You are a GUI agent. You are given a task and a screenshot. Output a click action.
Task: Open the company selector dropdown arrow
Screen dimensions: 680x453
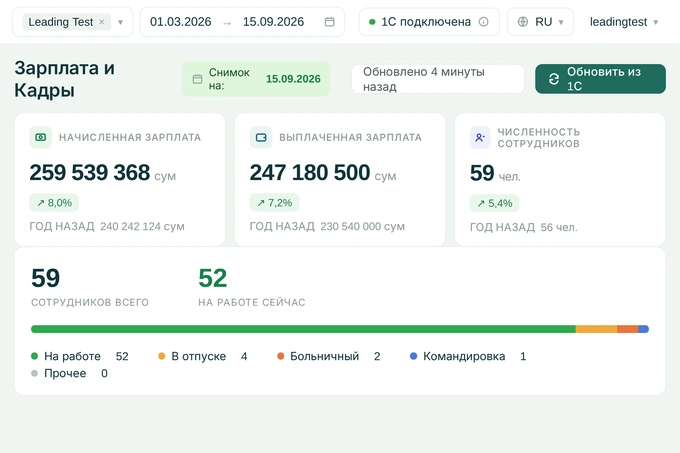pyautogui.click(x=121, y=22)
